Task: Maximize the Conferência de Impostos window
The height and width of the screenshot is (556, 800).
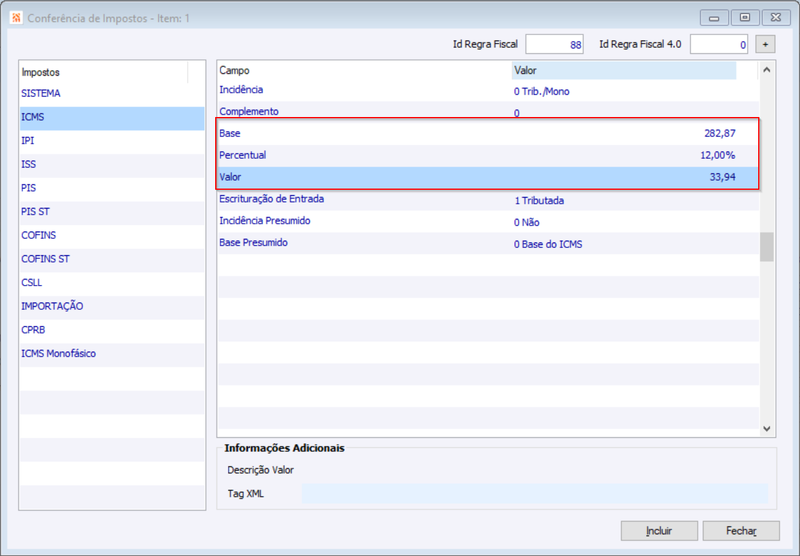Action: click(745, 18)
